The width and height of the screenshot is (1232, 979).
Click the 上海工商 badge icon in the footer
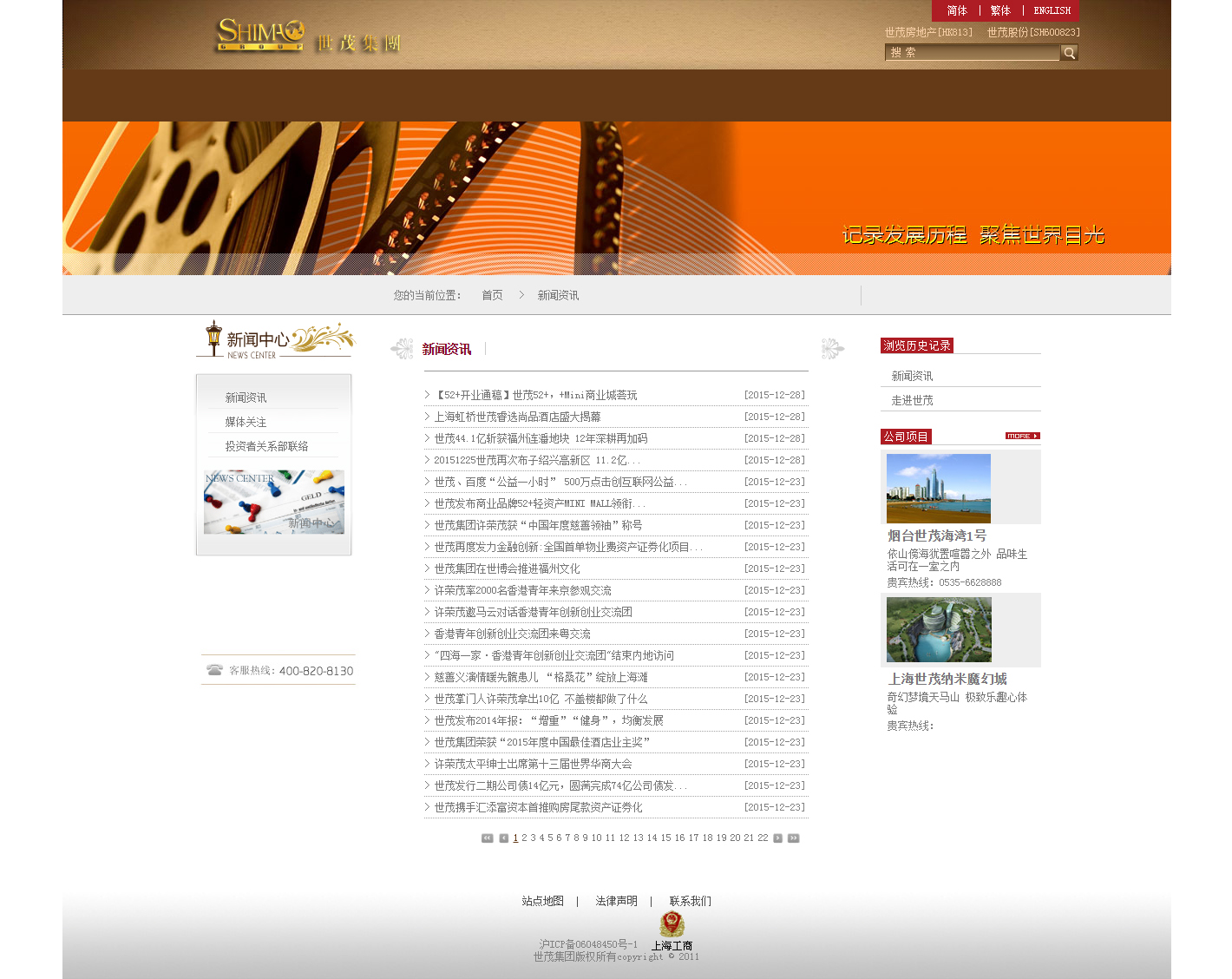pos(672,931)
